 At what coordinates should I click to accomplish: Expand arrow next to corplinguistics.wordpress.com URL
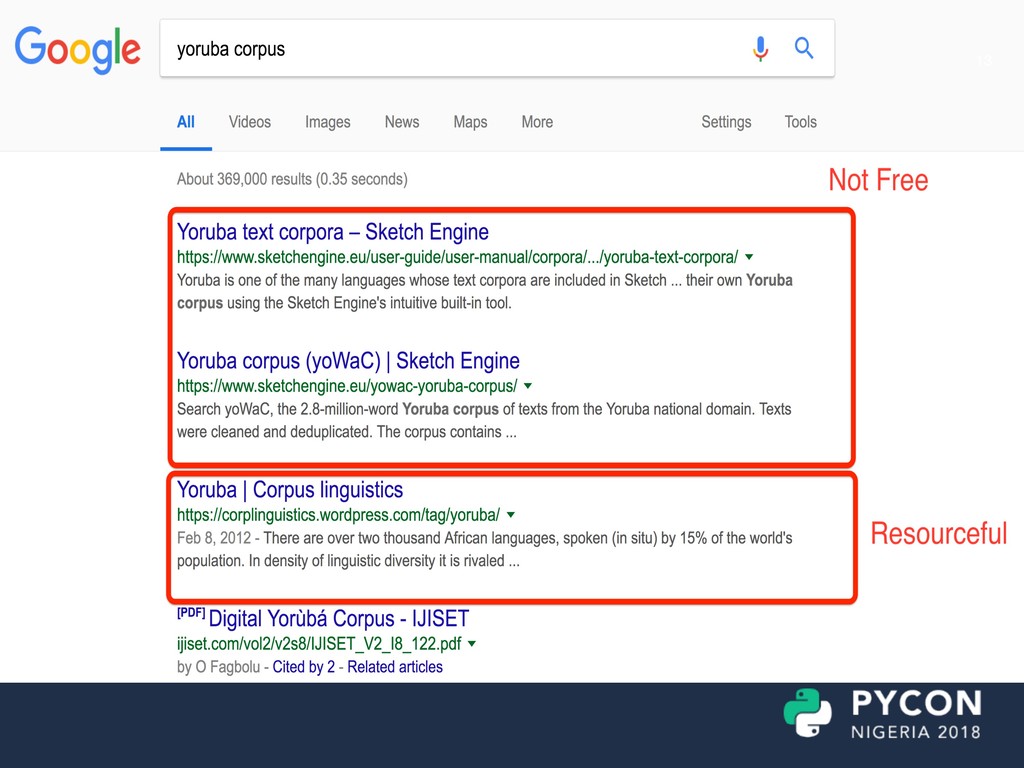(511, 515)
